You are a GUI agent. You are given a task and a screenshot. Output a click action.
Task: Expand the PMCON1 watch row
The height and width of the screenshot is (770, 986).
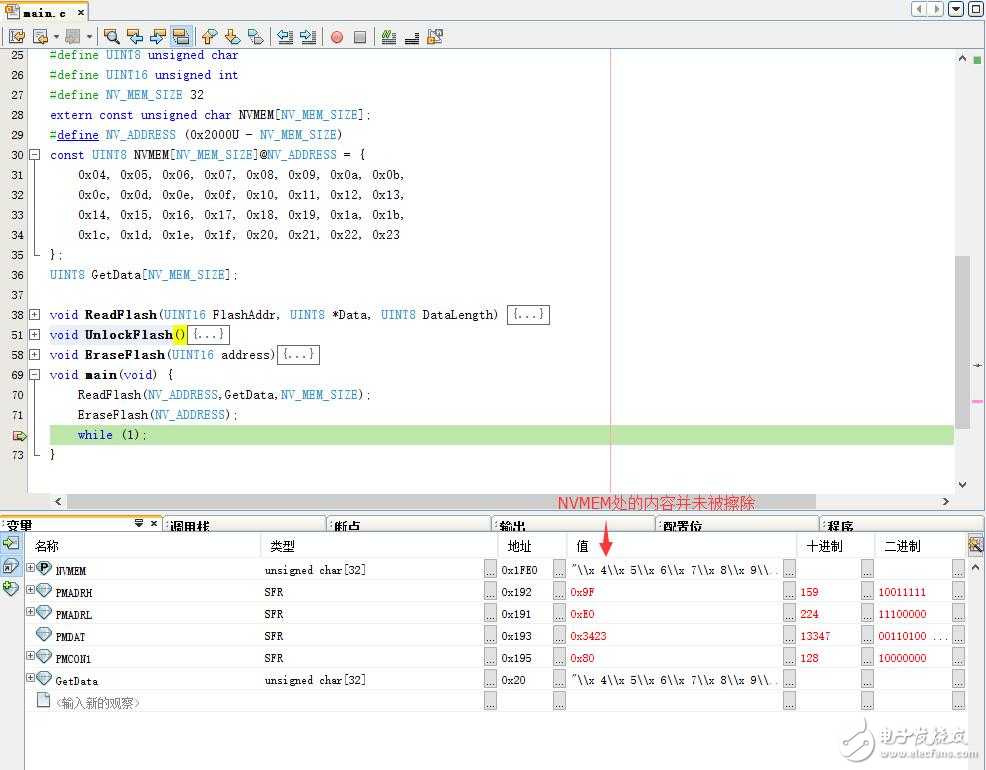click(30, 656)
